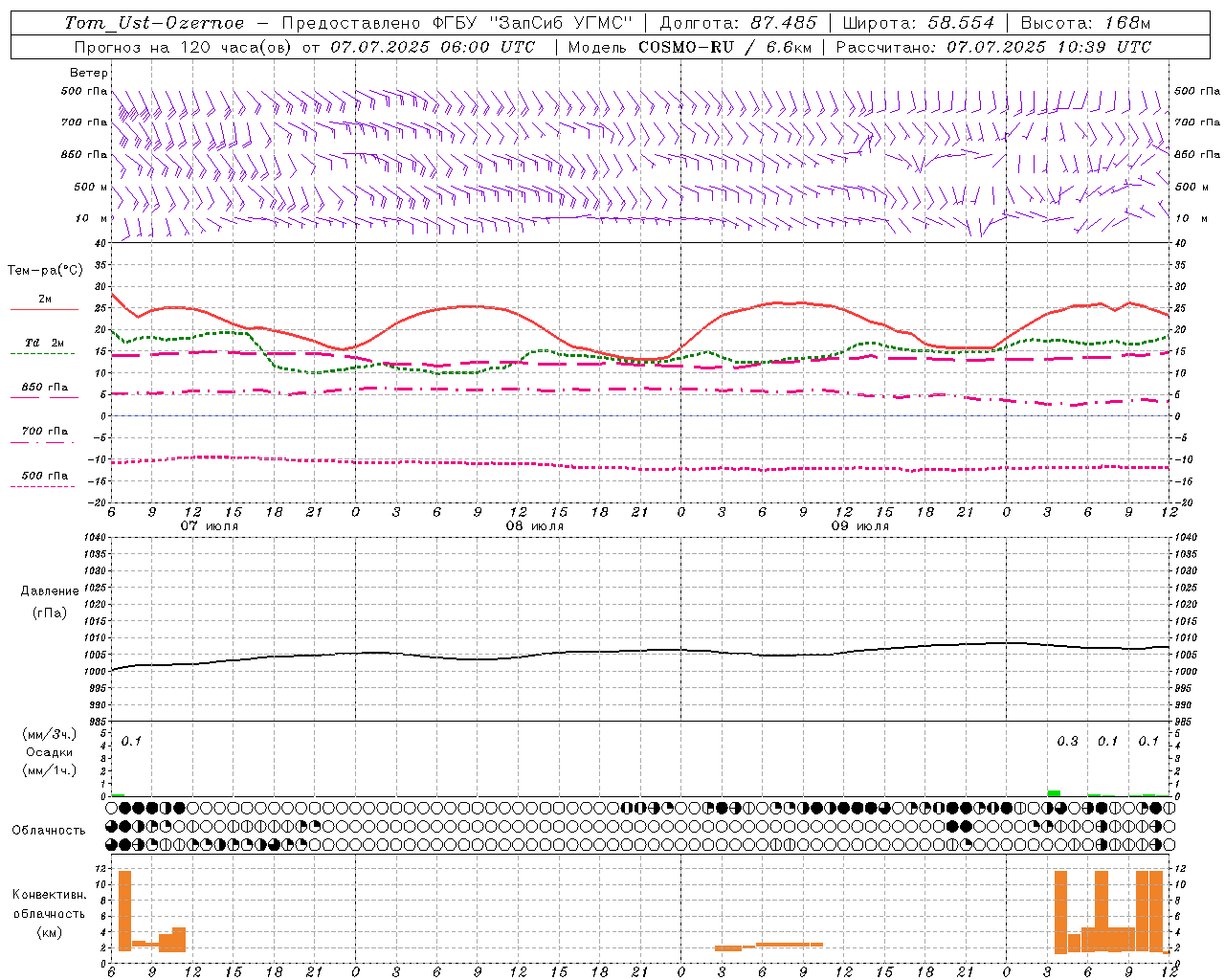Click the '500 м' wind level label on left

click(91, 187)
